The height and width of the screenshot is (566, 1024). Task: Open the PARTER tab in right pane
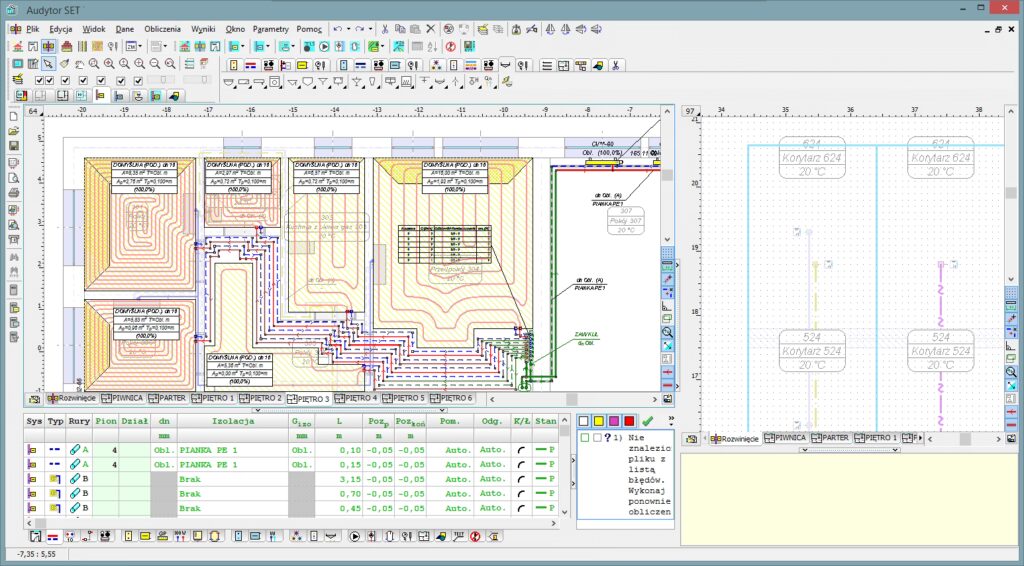pyautogui.click(x=831, y=438)
